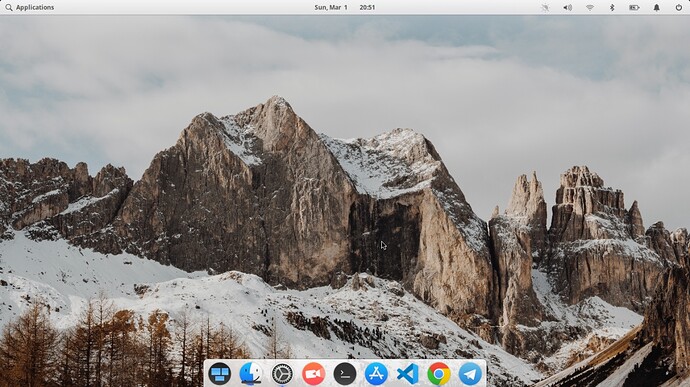Launch the red video camera app

(313, 374)
